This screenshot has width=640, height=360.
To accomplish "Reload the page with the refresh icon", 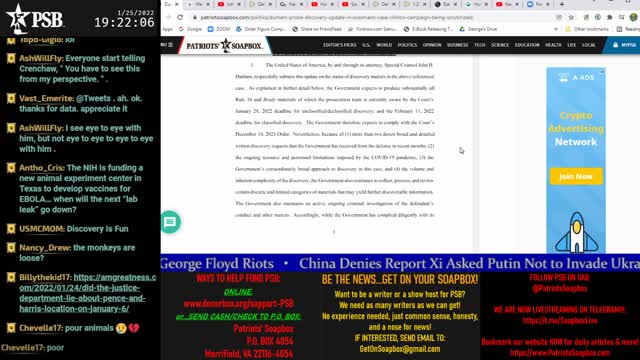I will 180,17.
